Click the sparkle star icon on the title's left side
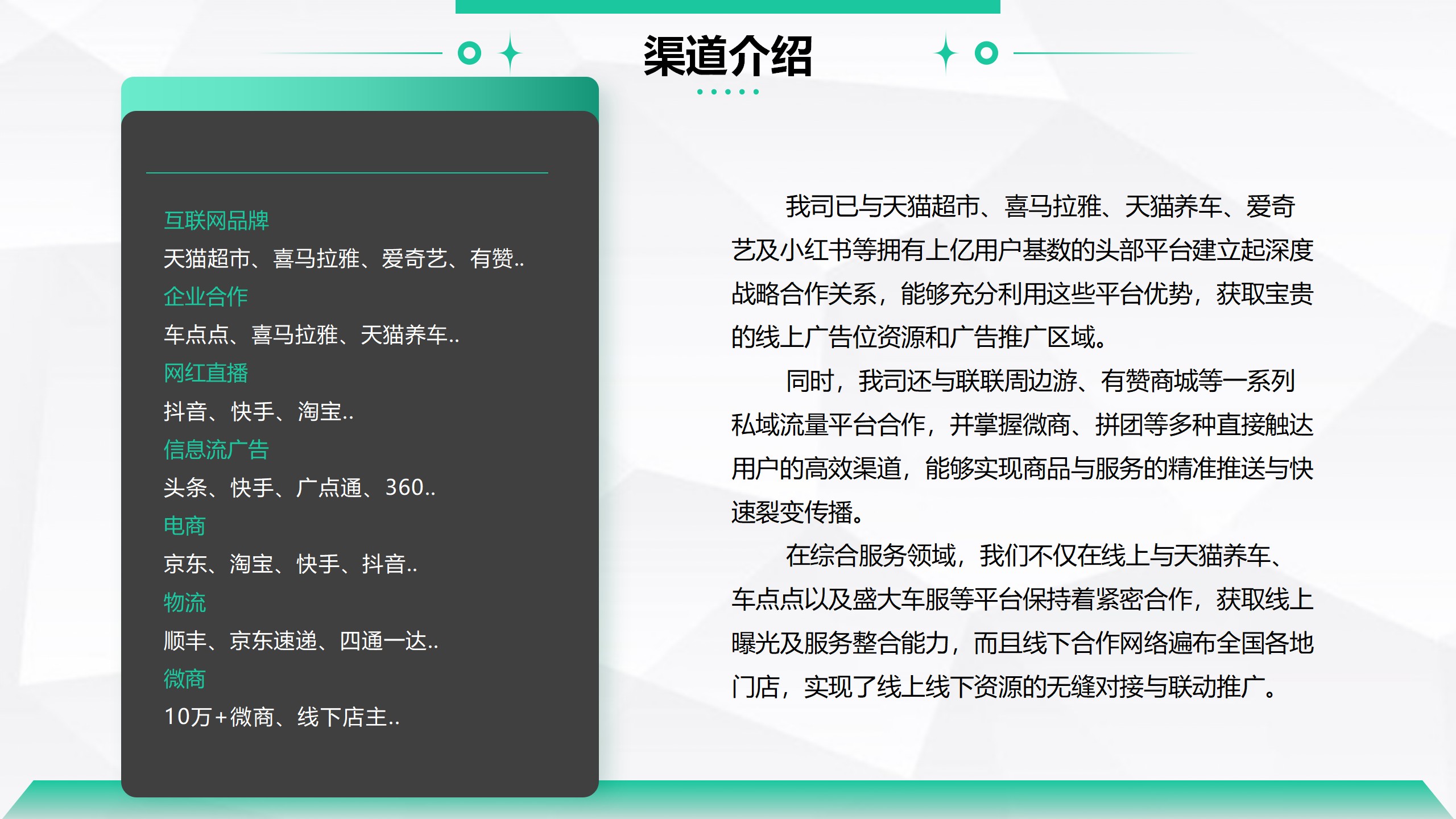1456x819 pixels. point(510,54)
